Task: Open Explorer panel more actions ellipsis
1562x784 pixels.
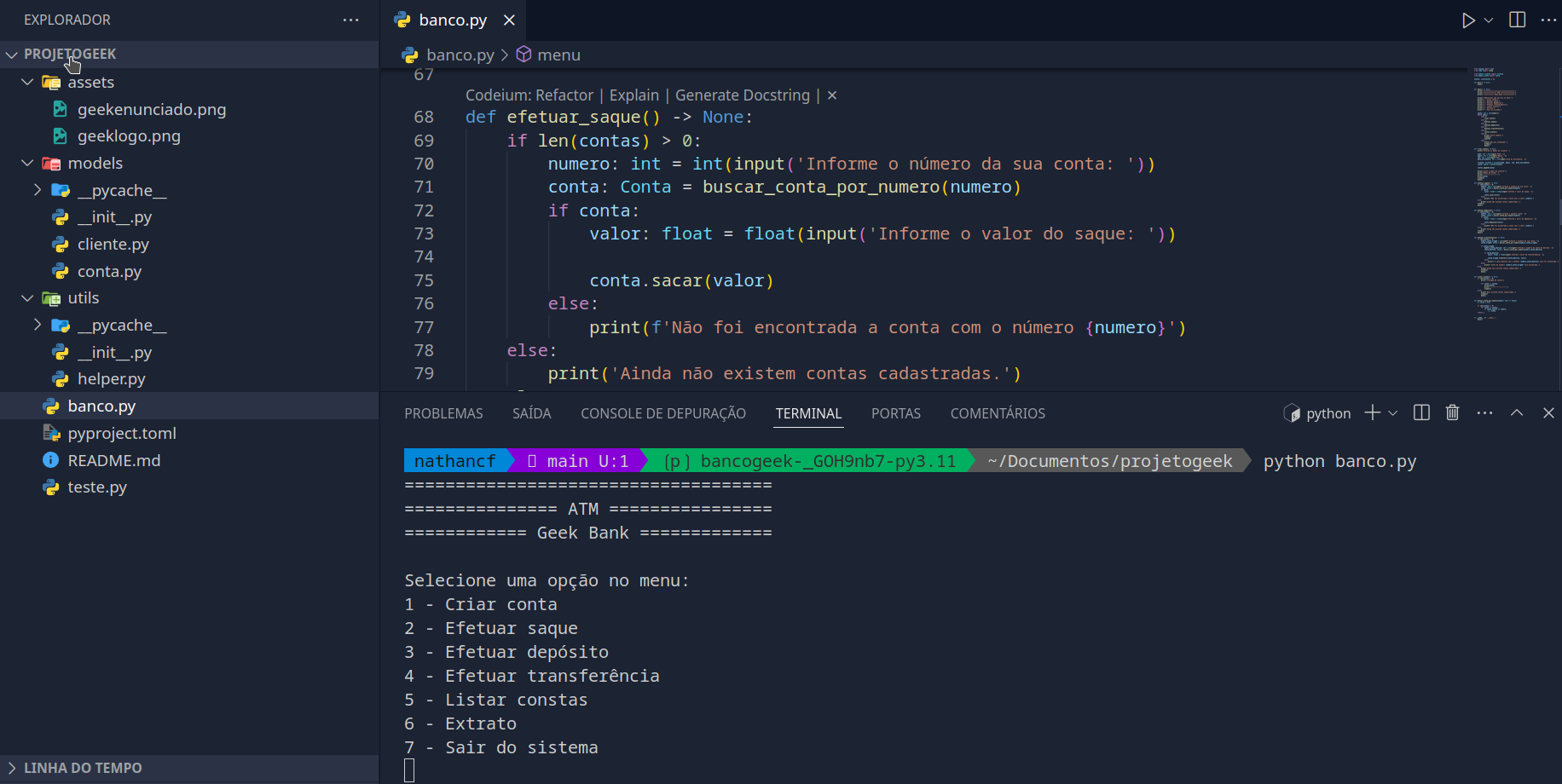Action: 350,20
